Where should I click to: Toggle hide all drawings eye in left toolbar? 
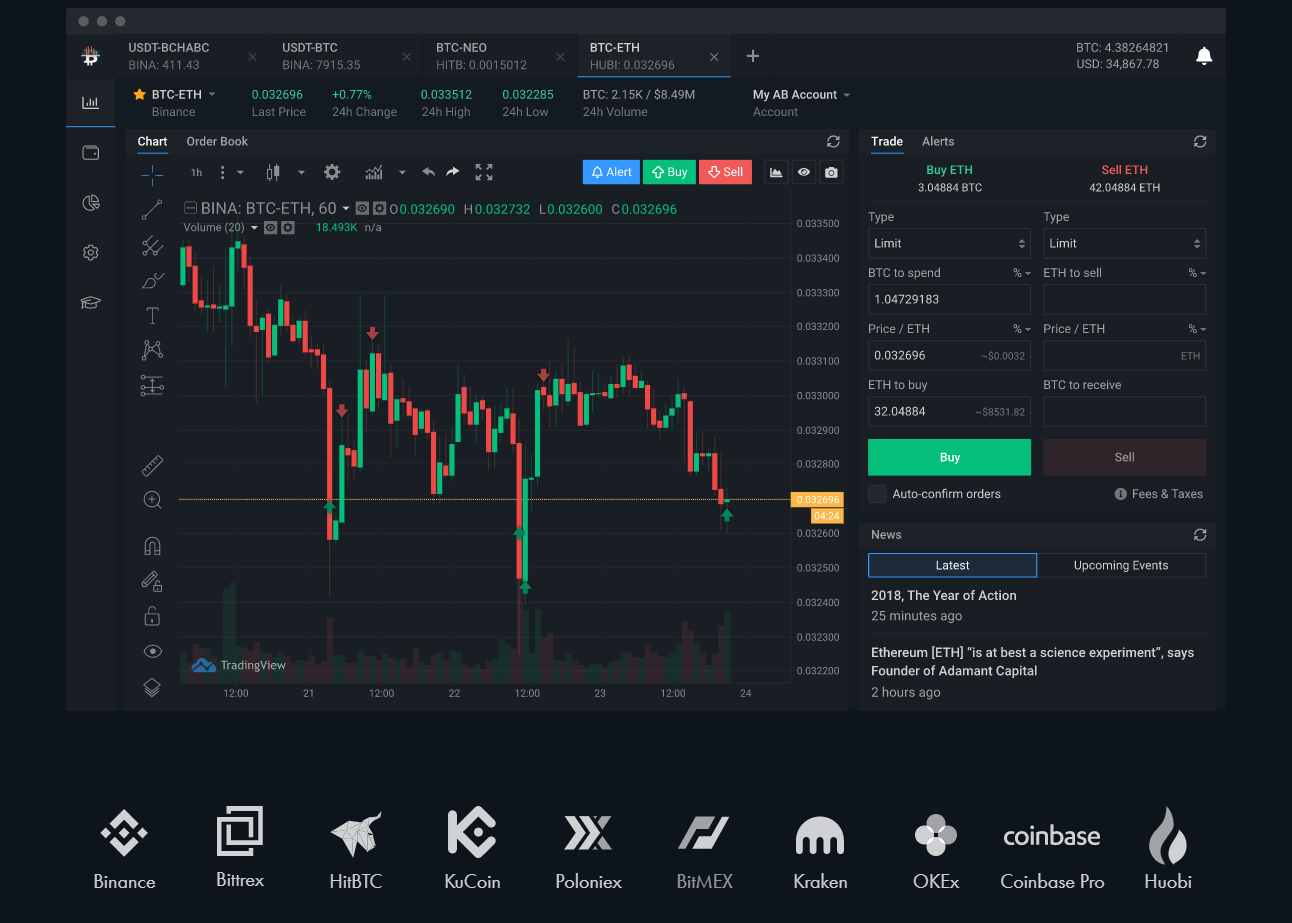coord(152,651)
